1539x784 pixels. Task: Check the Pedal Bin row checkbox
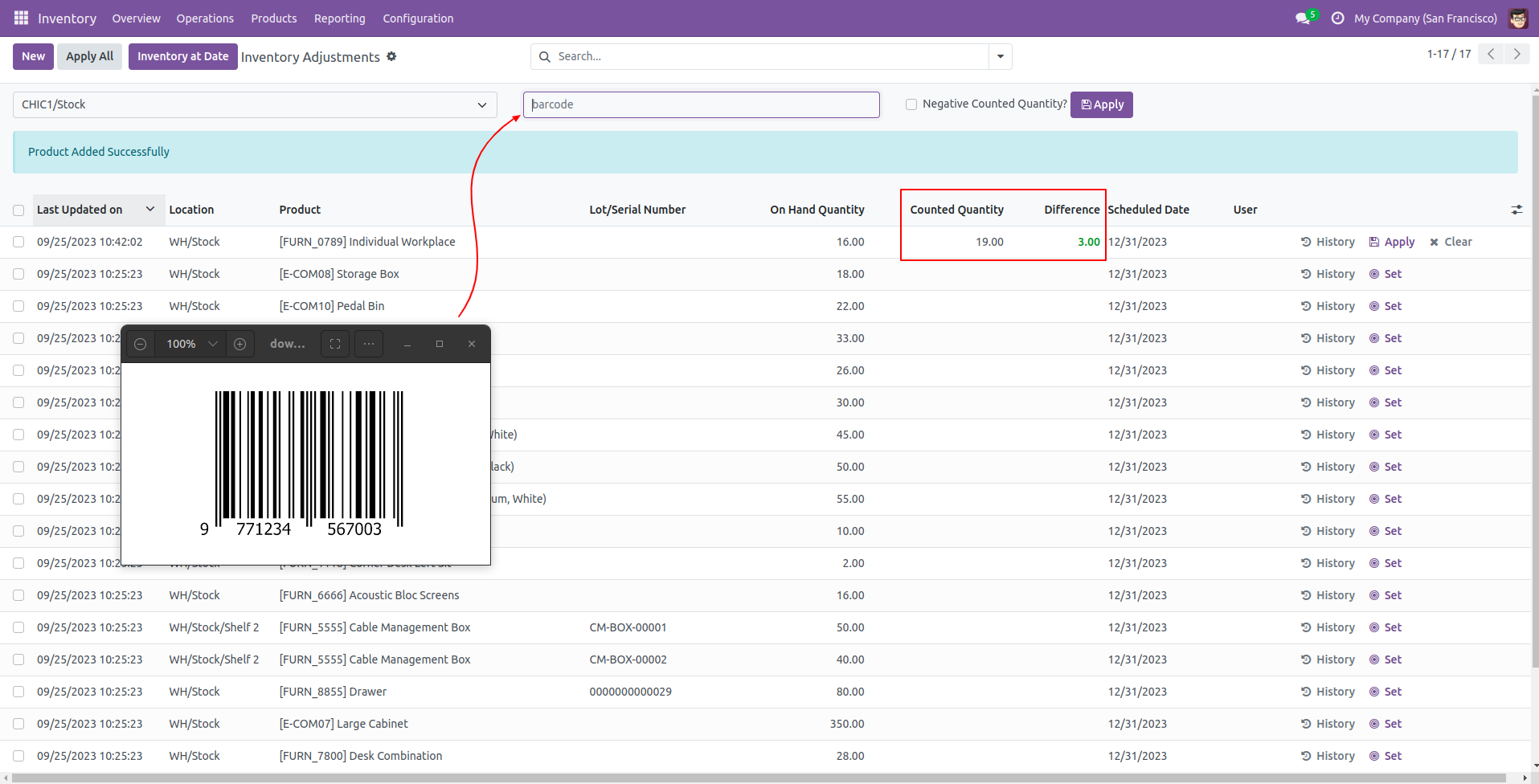[x=18, y=306]
